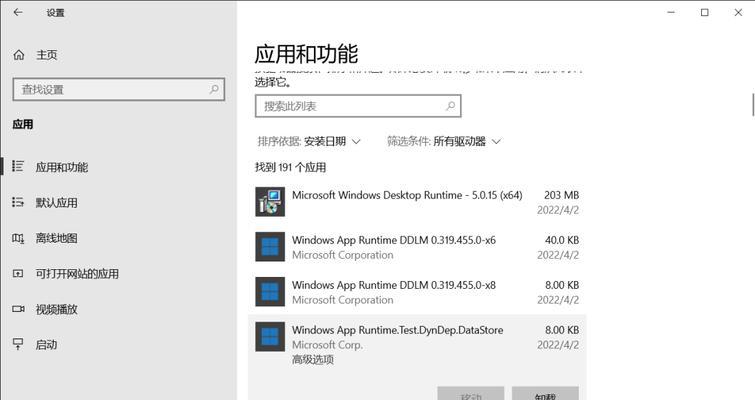Click the home icon beside 主页

19,55
